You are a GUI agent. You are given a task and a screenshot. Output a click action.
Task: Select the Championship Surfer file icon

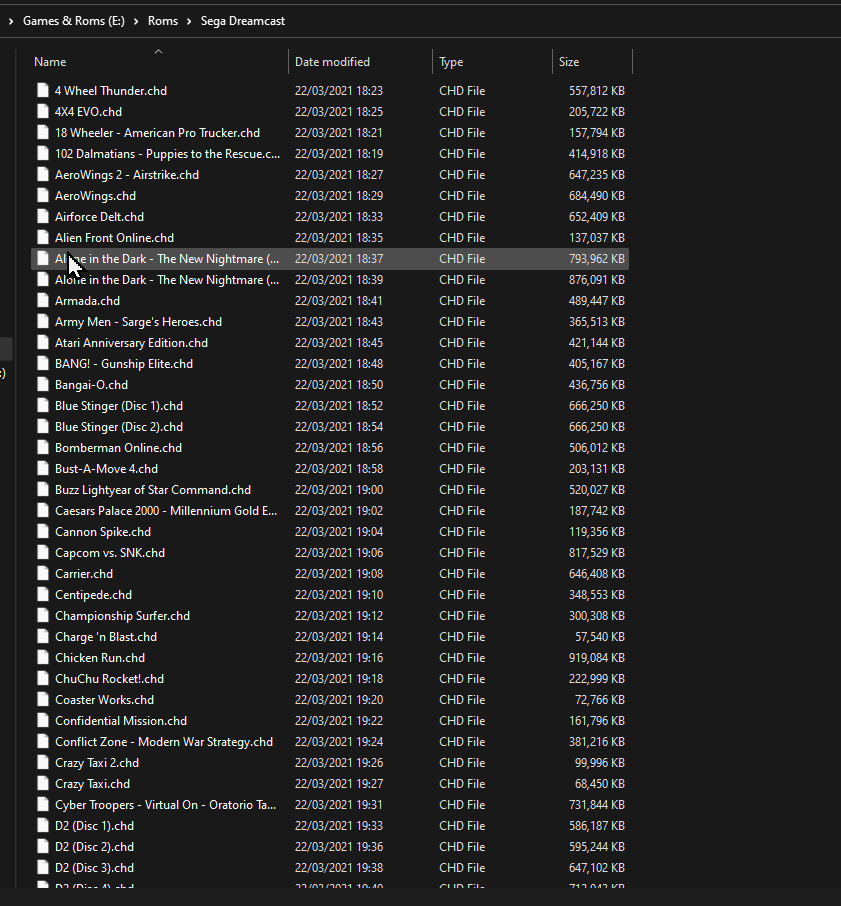(43, 615)
